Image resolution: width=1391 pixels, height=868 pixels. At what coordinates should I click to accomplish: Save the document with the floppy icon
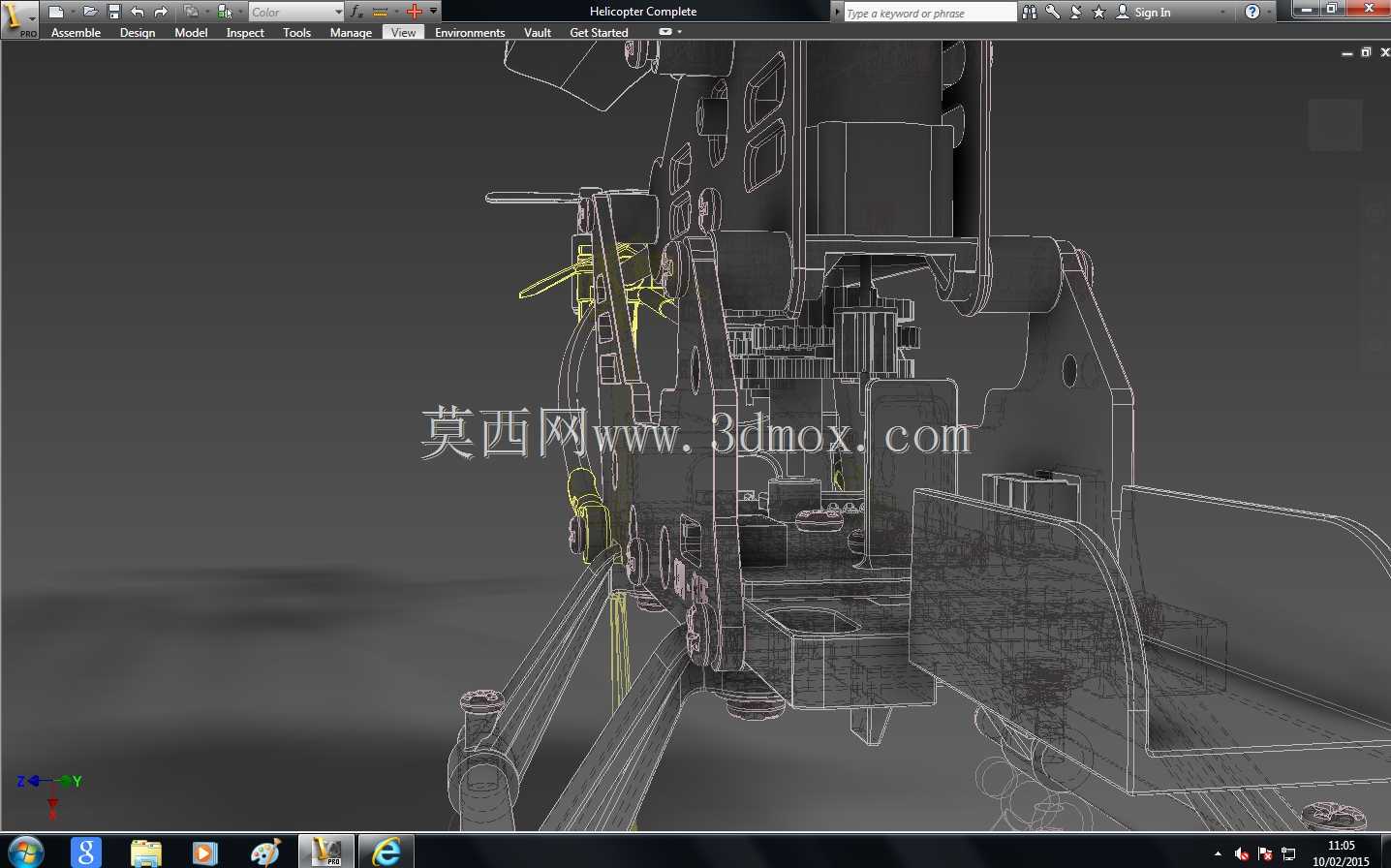pos(114,12)
